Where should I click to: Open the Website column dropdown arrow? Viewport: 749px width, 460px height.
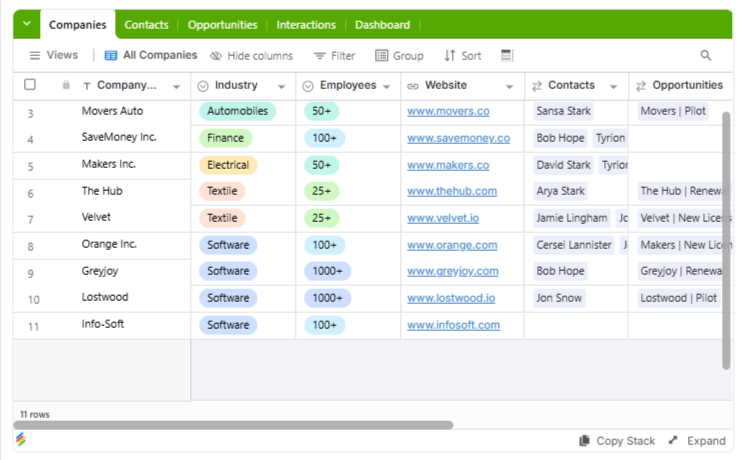click(509, 87)
